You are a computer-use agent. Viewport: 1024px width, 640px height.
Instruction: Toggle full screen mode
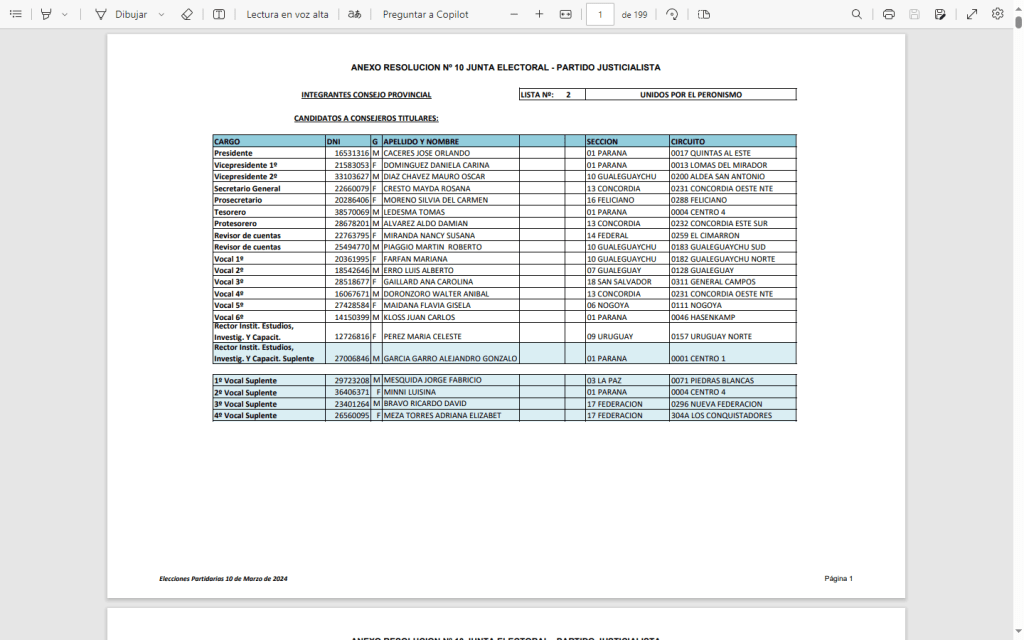(972, 14)
